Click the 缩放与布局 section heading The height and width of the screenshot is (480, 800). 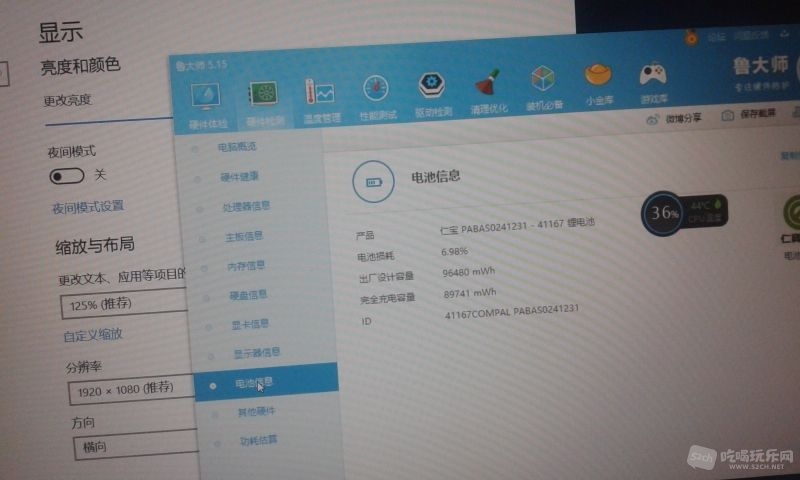(x=95, y=246)
